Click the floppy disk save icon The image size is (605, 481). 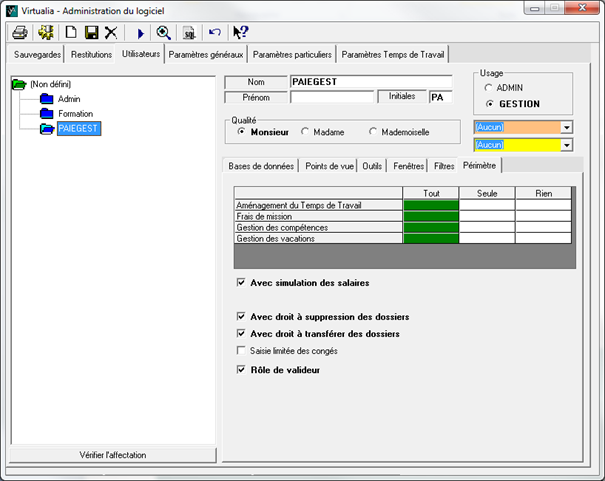(91, 32)
